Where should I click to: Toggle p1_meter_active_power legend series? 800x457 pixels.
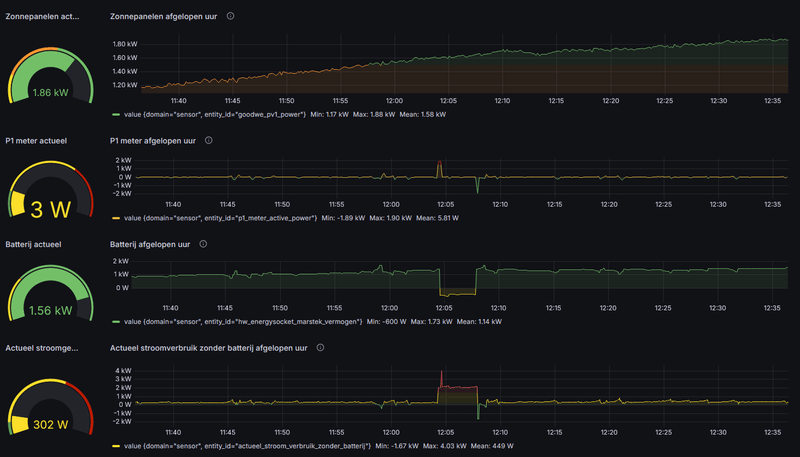(220, 218)
